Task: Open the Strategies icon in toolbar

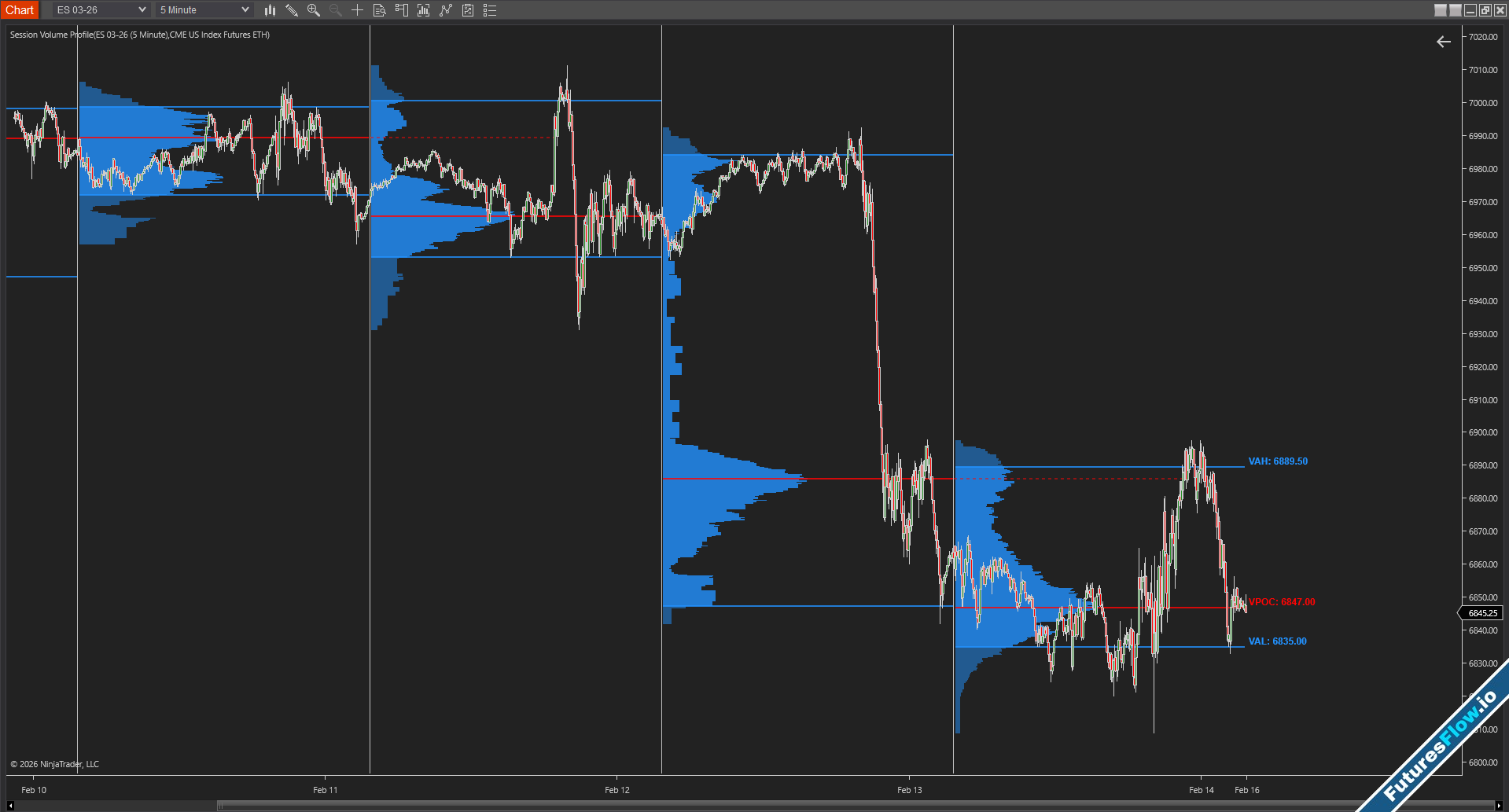Action: click(x=446, y=10)
